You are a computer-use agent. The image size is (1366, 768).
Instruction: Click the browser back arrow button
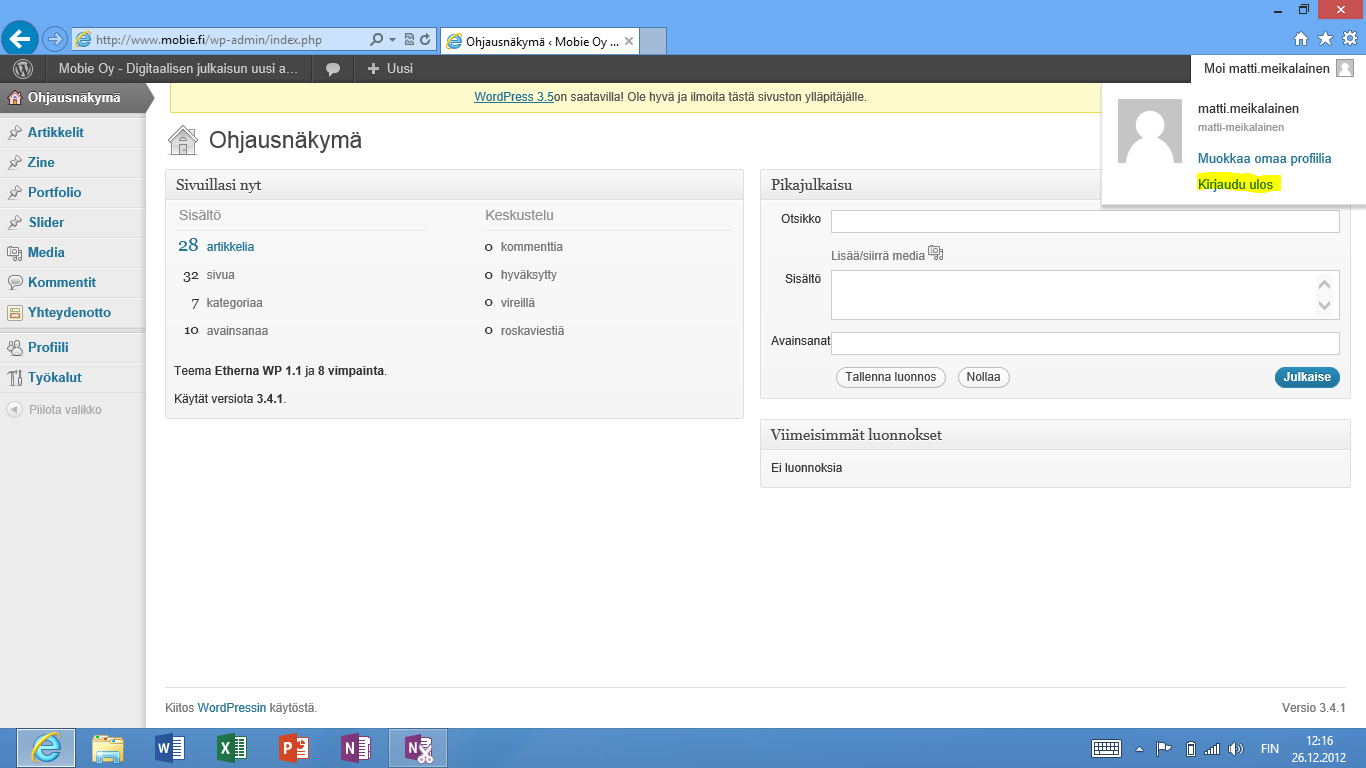pyautogui.click(x=20, y=39)
